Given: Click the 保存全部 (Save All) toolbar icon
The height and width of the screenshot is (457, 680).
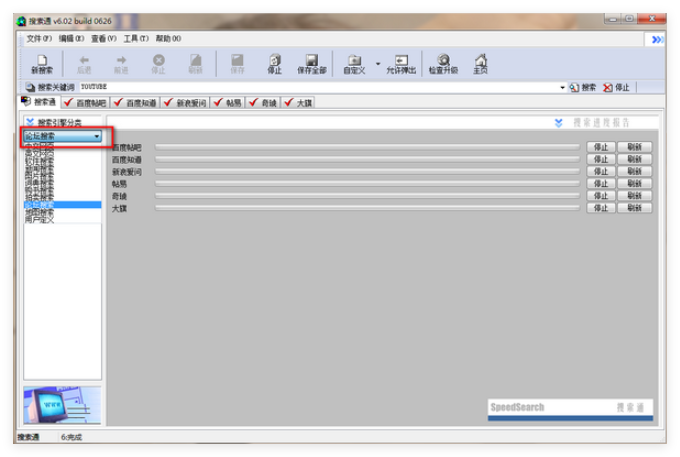Looking at the screenshot, I should (311, 64).
